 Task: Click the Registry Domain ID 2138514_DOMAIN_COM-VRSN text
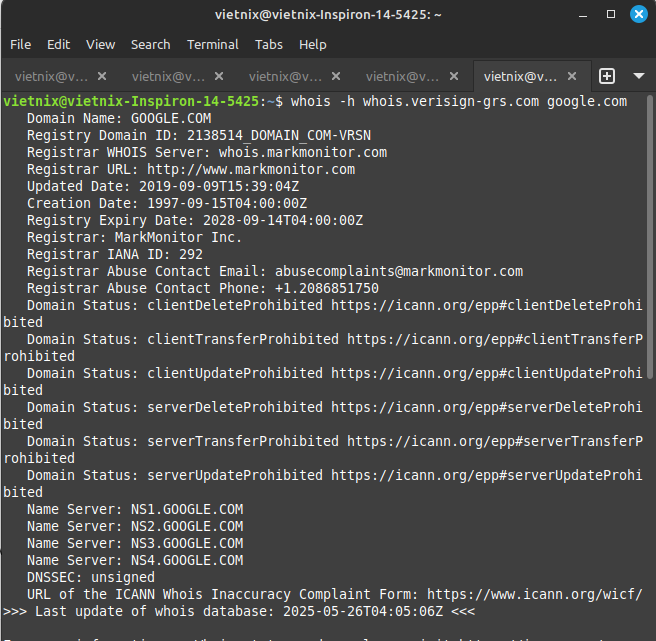[279, 136]
